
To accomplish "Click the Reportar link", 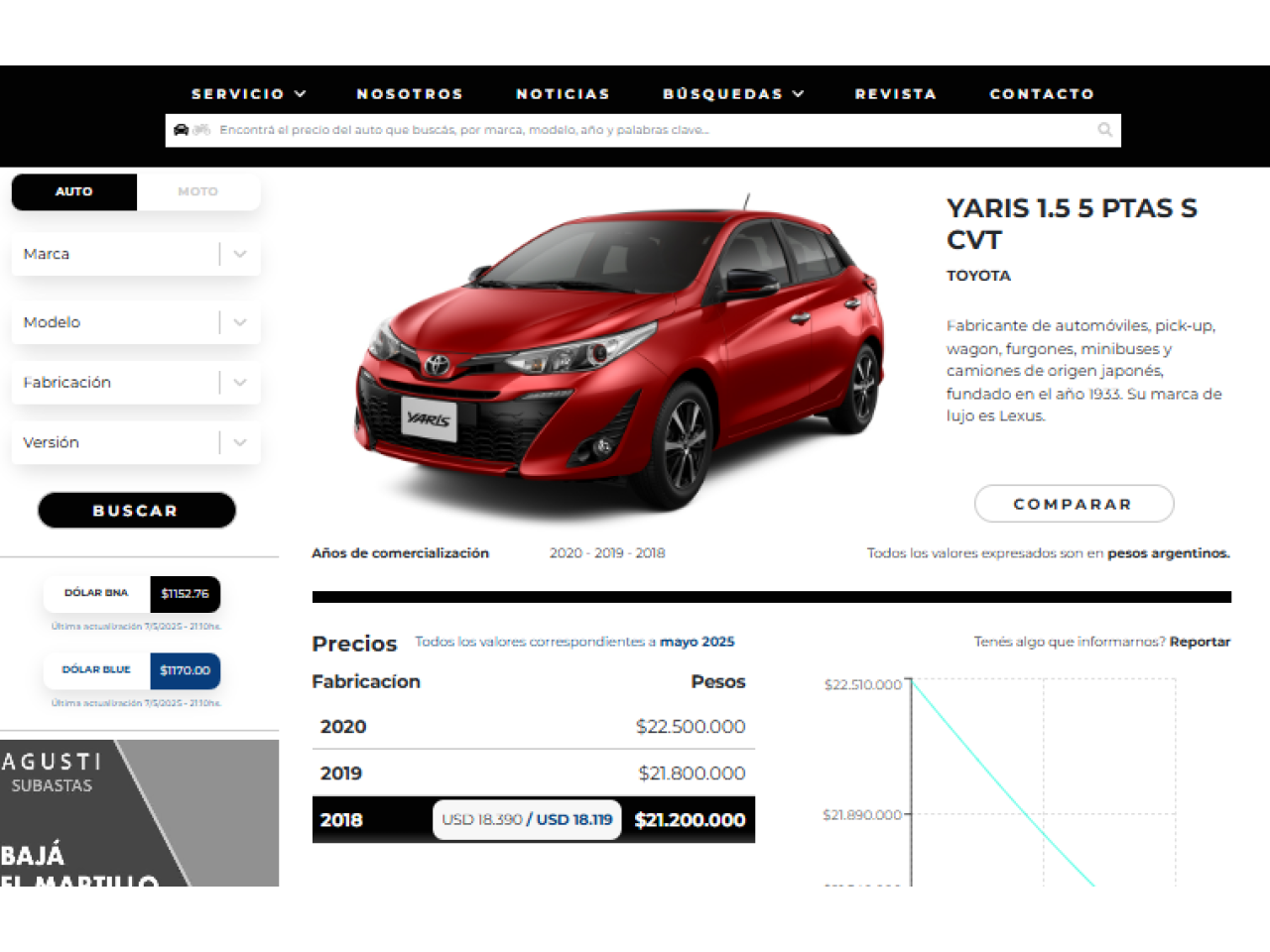I will click(1200, 642).
